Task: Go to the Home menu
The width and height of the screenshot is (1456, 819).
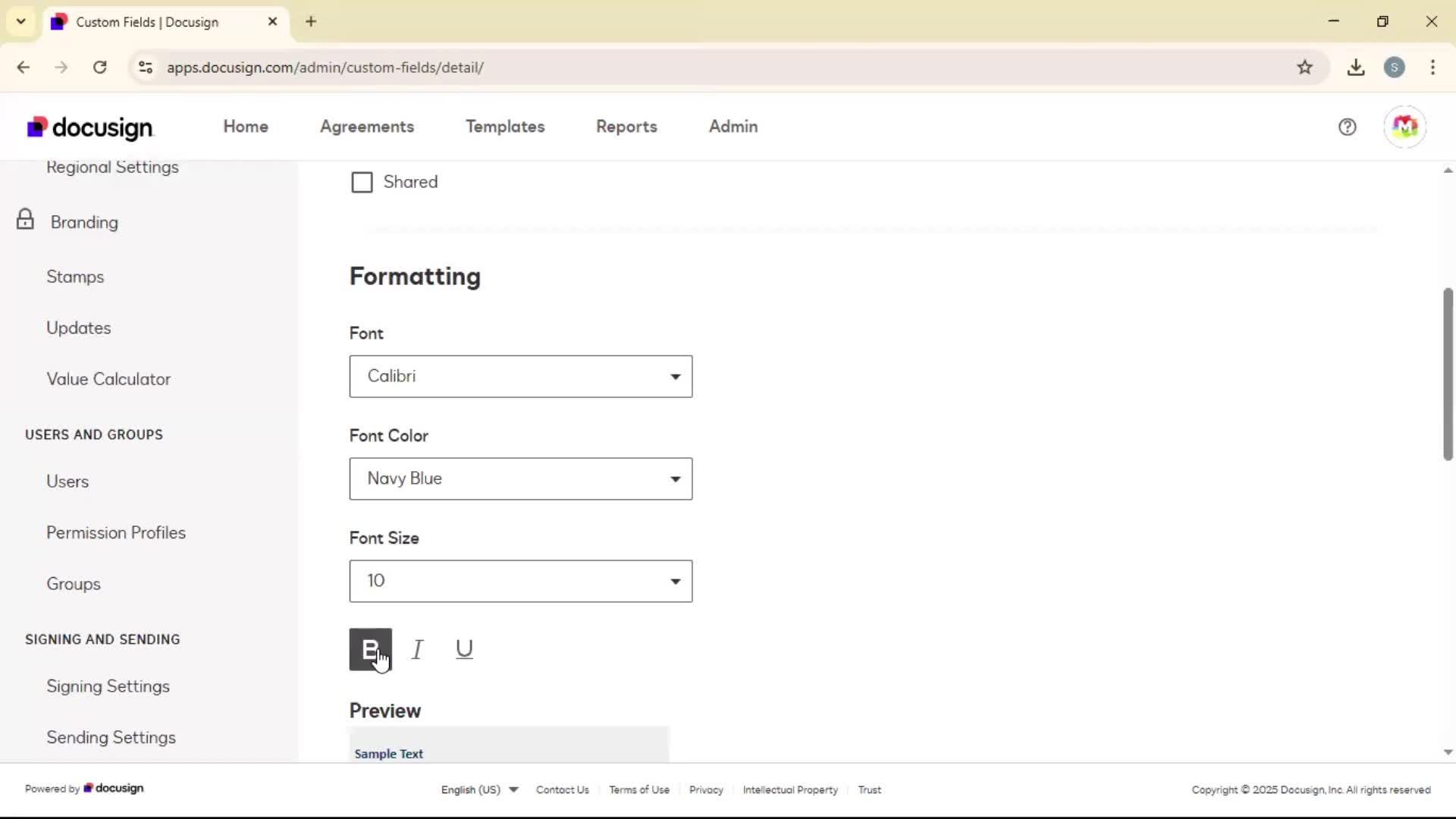Action: point(246,127)
